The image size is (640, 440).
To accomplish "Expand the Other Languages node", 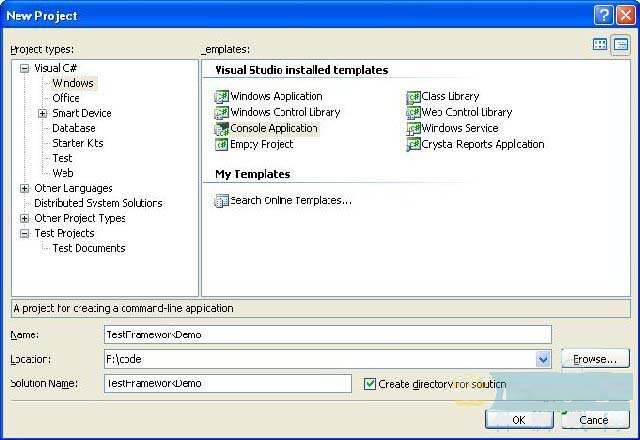I will (x=25, y=188).
